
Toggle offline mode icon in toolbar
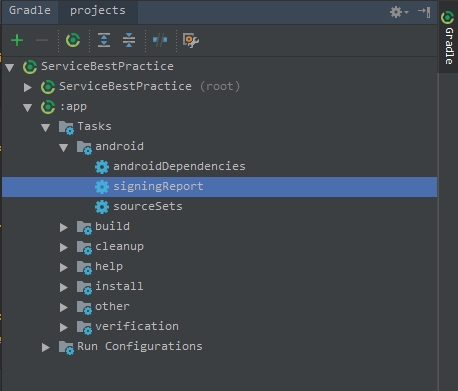[160, 40]
